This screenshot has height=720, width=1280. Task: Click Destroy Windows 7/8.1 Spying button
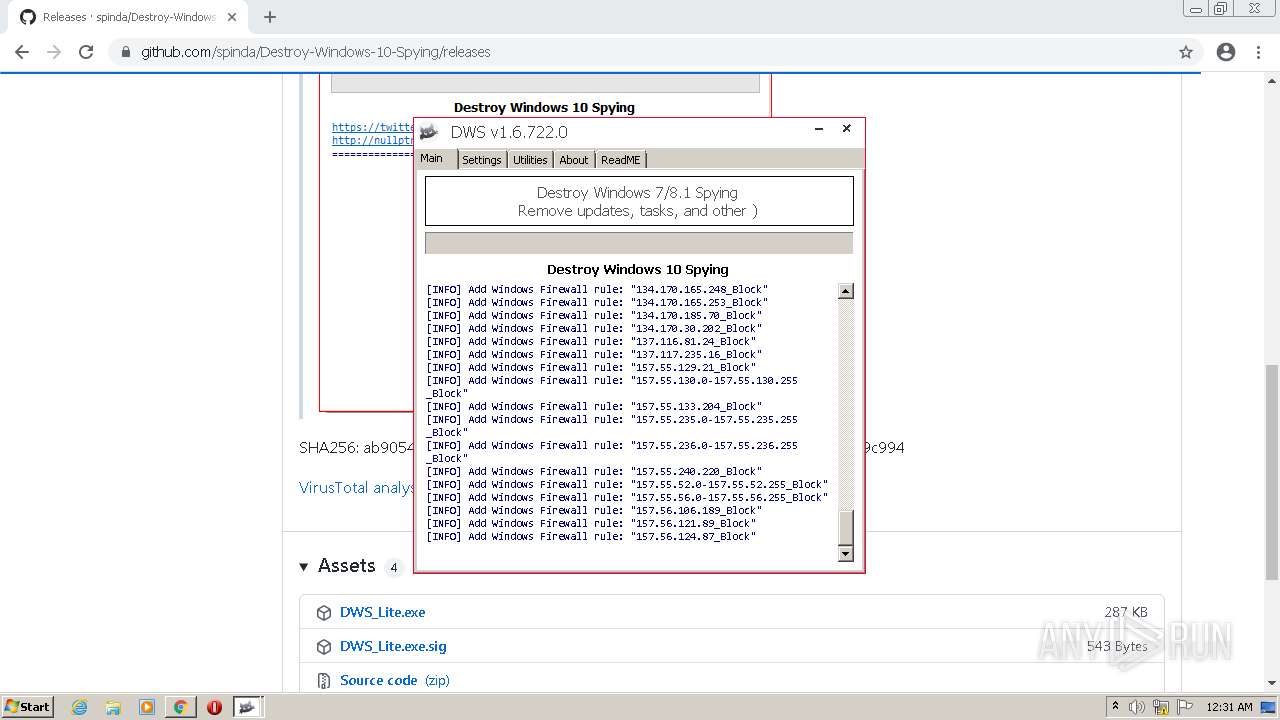(639, 201)
